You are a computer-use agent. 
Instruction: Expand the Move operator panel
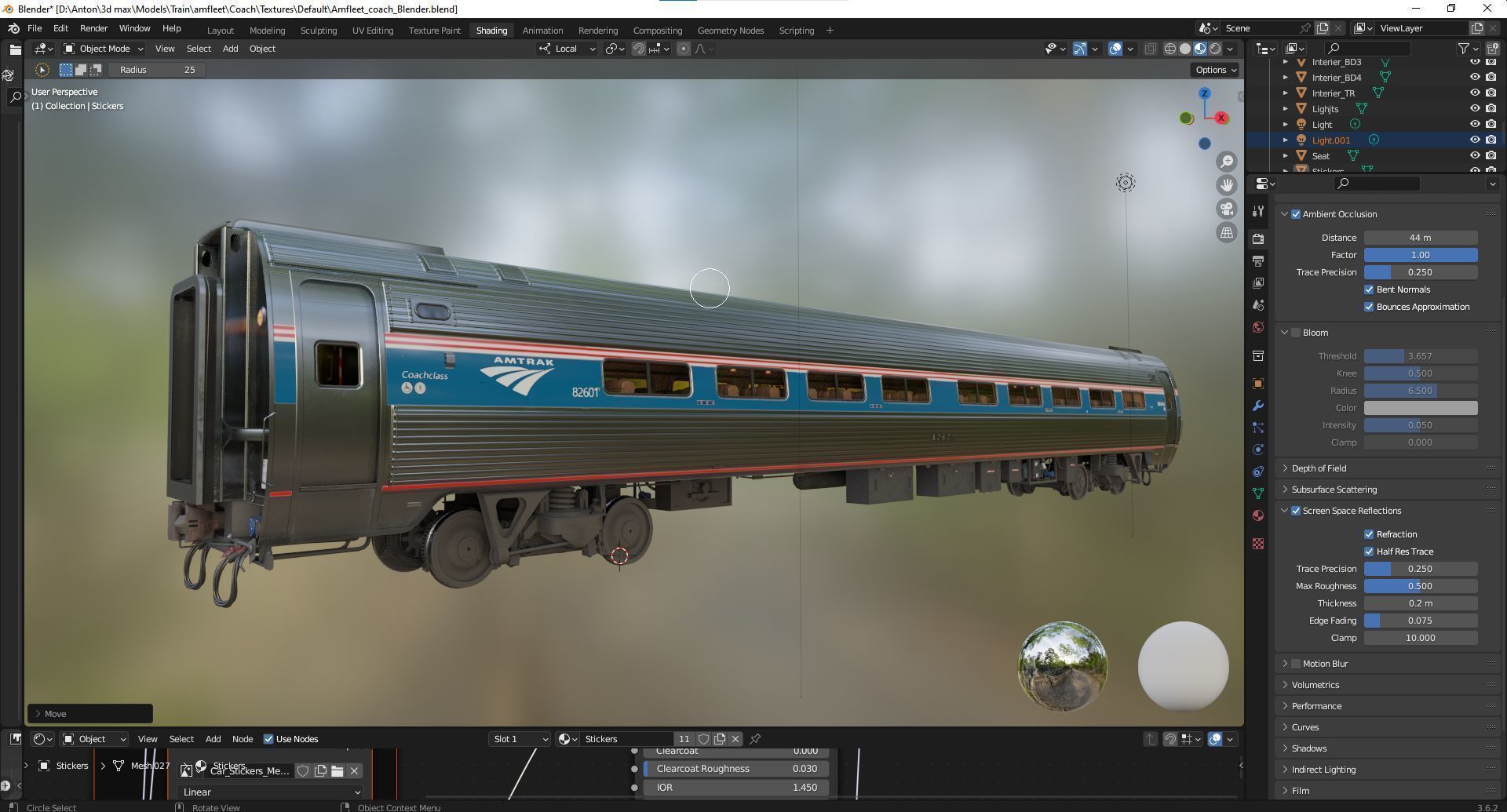[x=90, y=714]
